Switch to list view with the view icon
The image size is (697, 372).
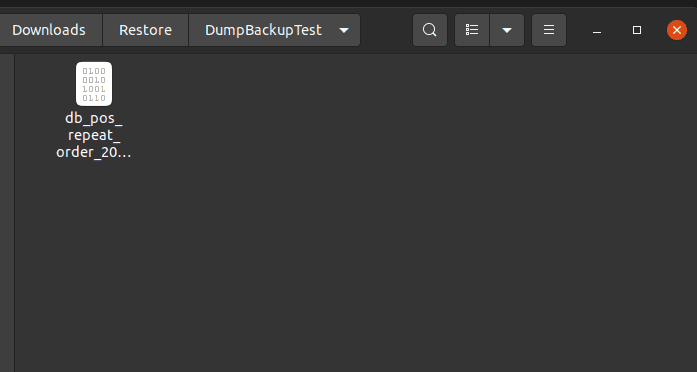pos(472,30)
